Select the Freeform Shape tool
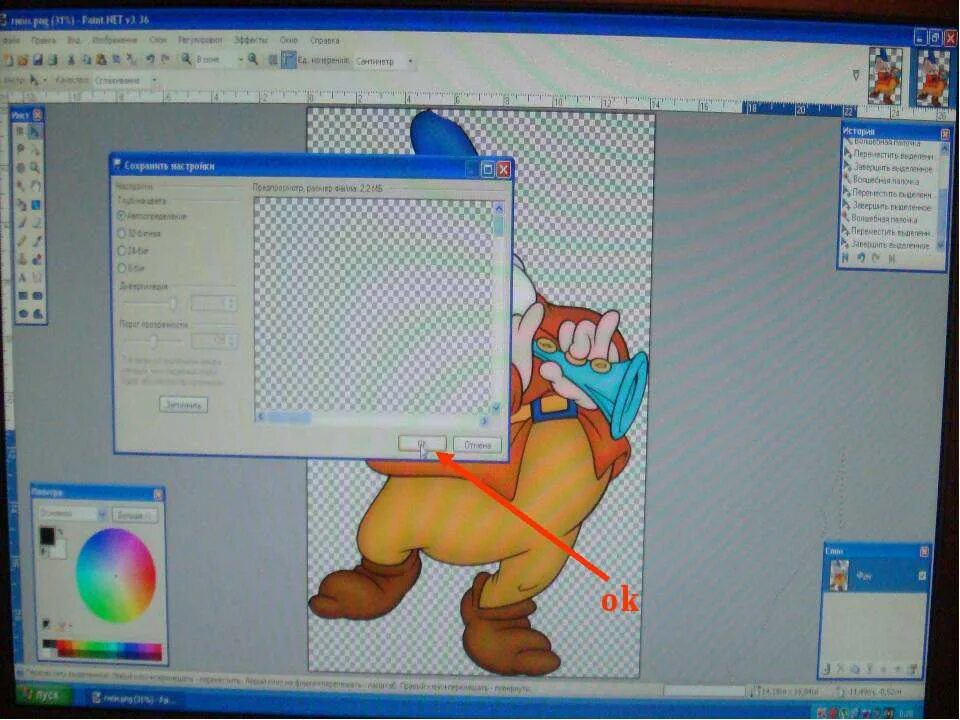The image size is (960, 720). click(x=38, y=314)
